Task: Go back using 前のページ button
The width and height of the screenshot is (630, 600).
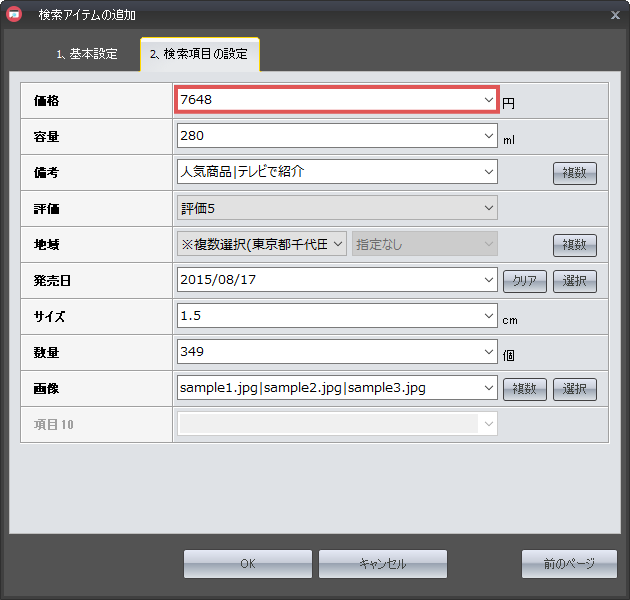Action: click(570, 564)
